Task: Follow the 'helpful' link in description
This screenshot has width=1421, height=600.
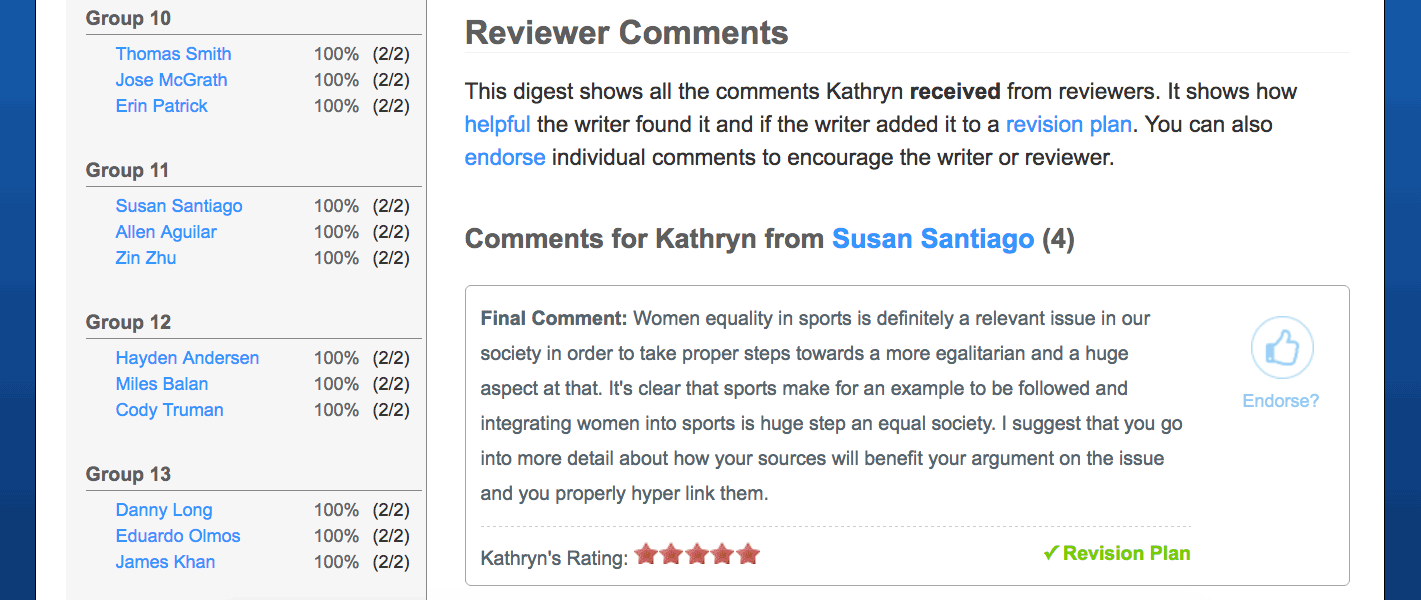Action: click(497, 125)
